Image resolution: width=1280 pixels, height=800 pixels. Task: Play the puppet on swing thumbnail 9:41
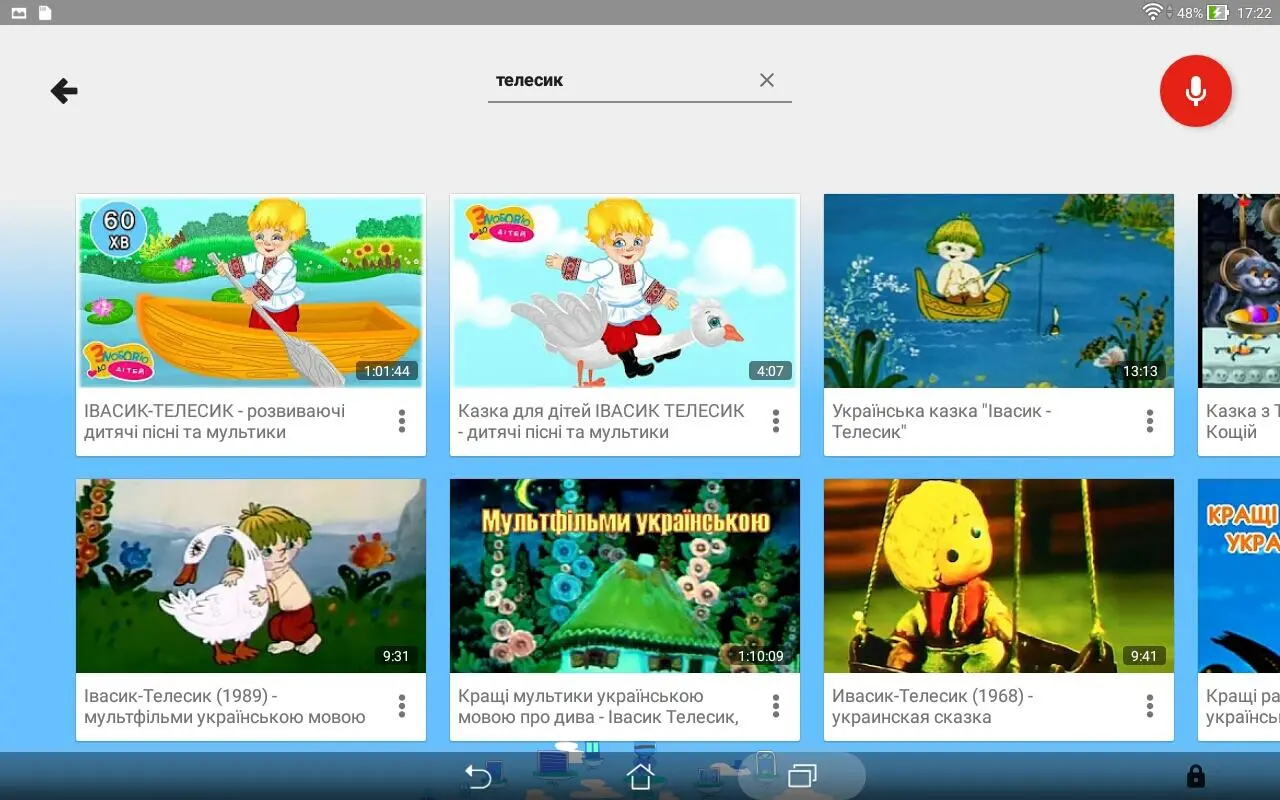999,576
